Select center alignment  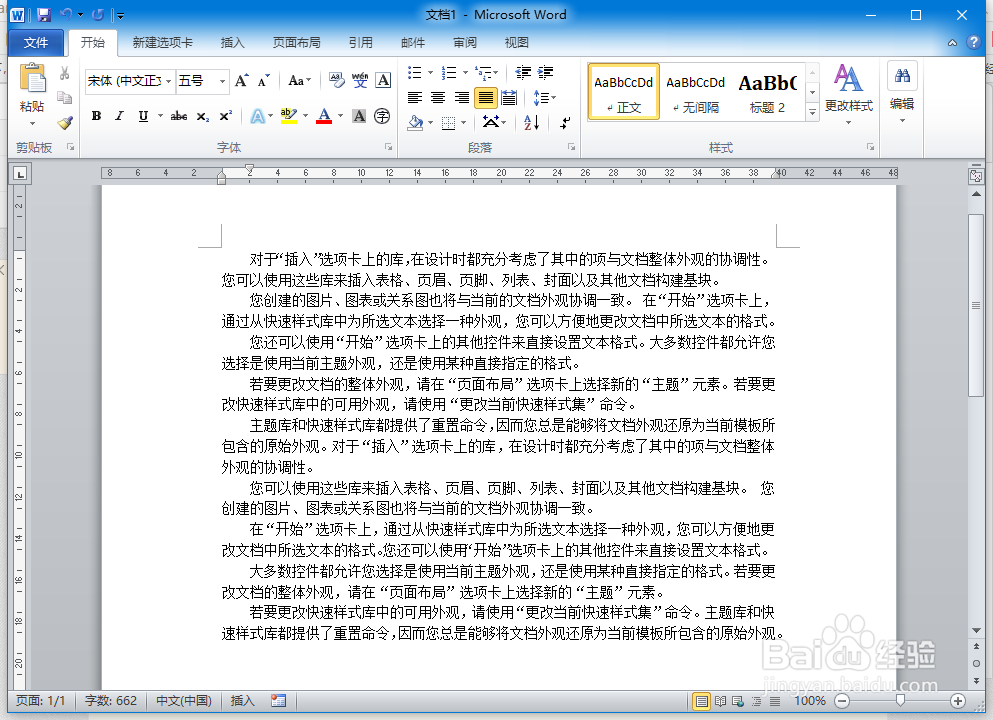coord(438,97)
